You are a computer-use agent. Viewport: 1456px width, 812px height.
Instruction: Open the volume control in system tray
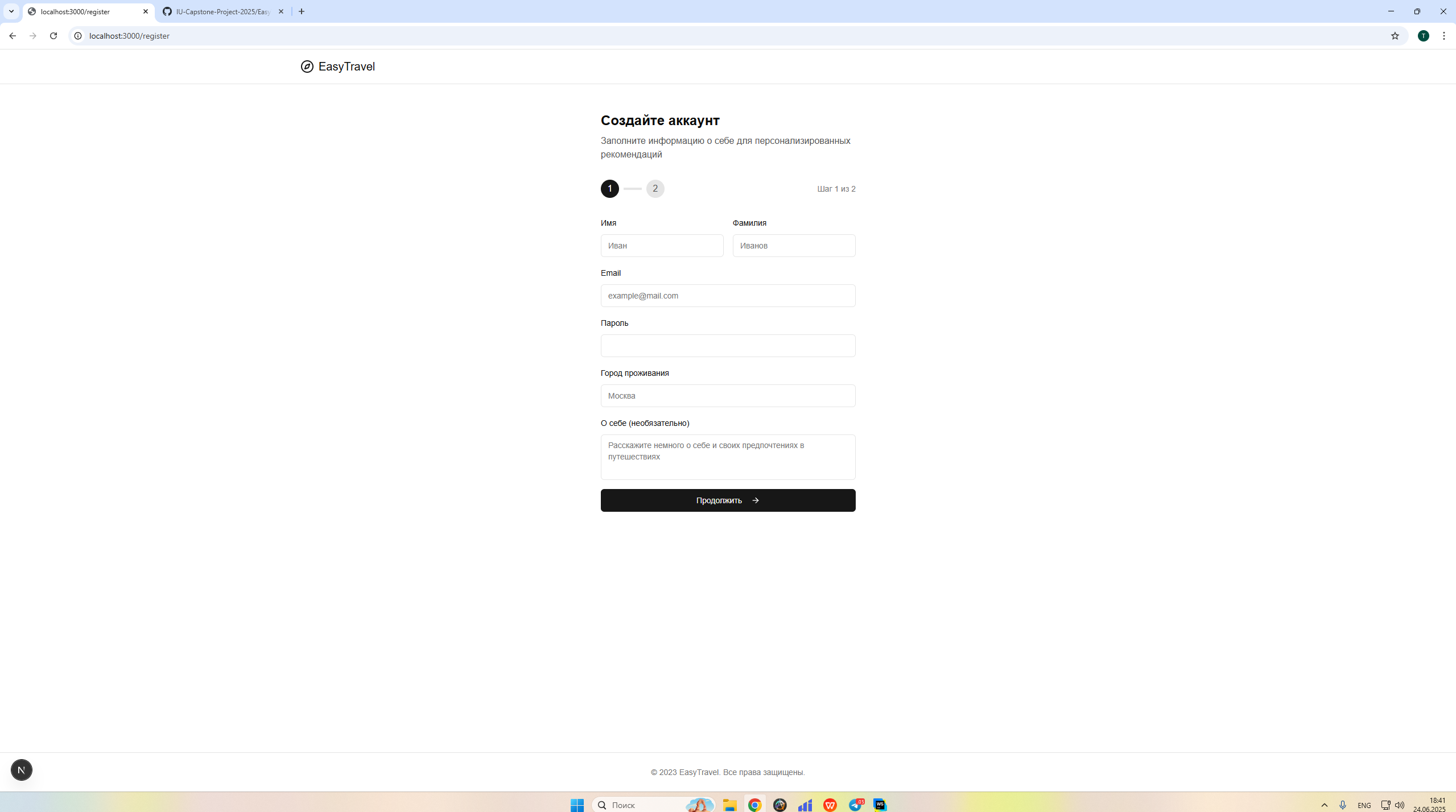point(1399,805)
